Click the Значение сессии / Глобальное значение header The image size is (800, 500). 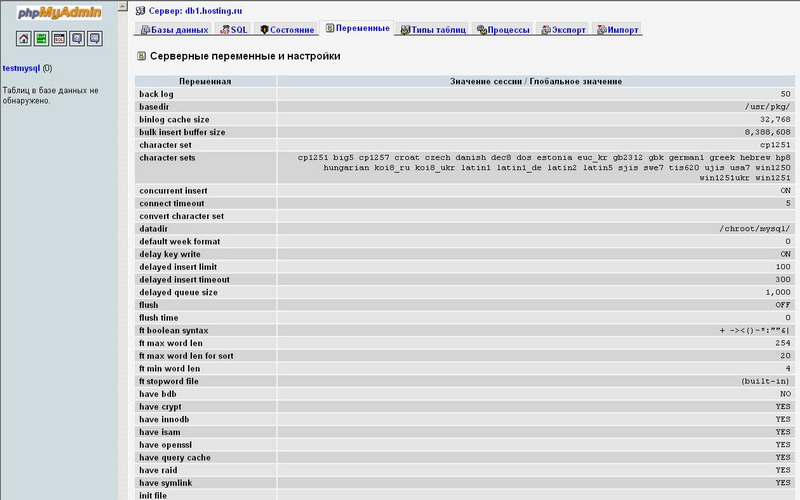pos(536,81)
